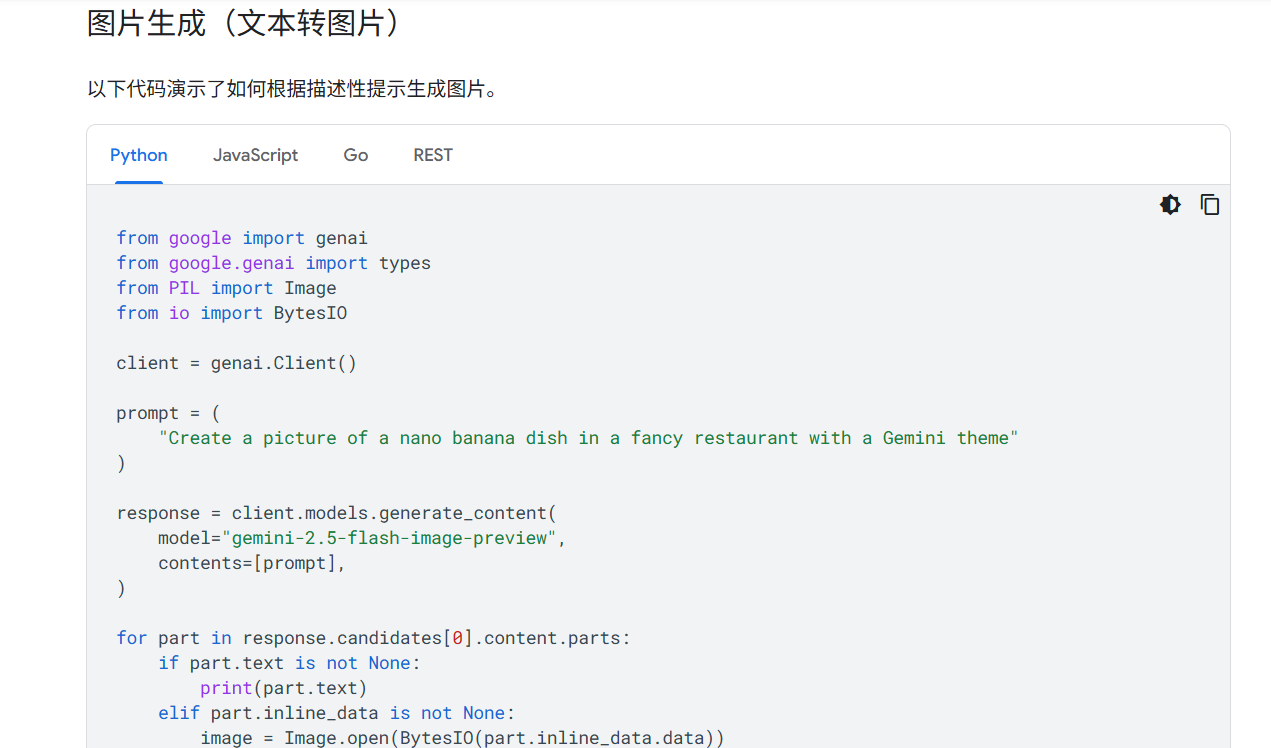Open the Go code tab
Image resolution: width=1271 pixels, height=748 pixels.
click(x=356, y=155)
